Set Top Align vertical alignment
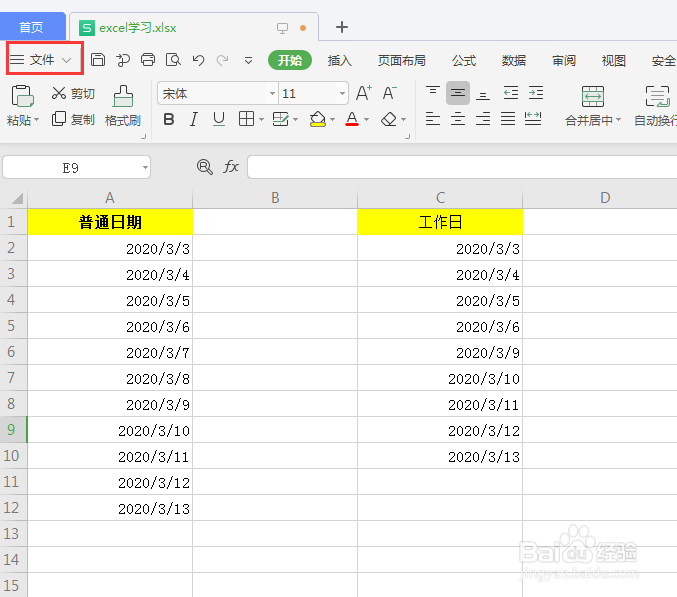The image size is (677, 597). [x=433, y=92]
